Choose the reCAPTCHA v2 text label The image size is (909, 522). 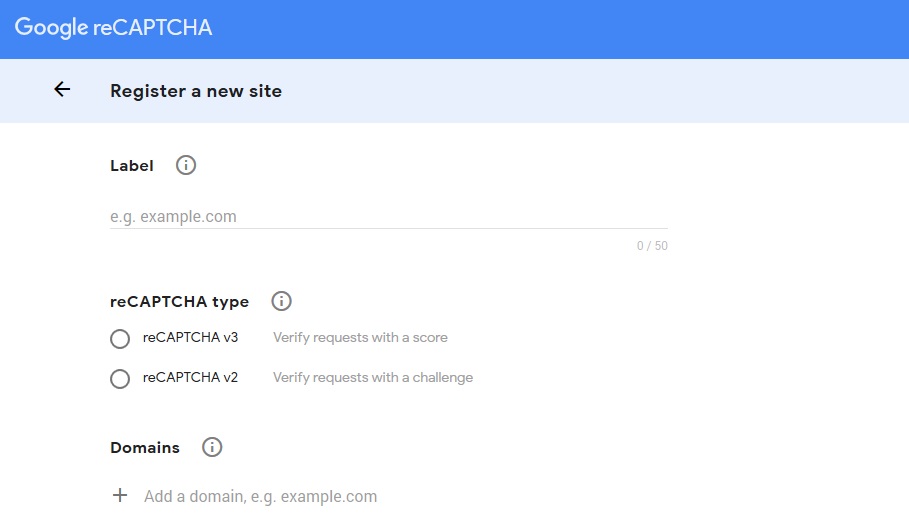point(190,378)
